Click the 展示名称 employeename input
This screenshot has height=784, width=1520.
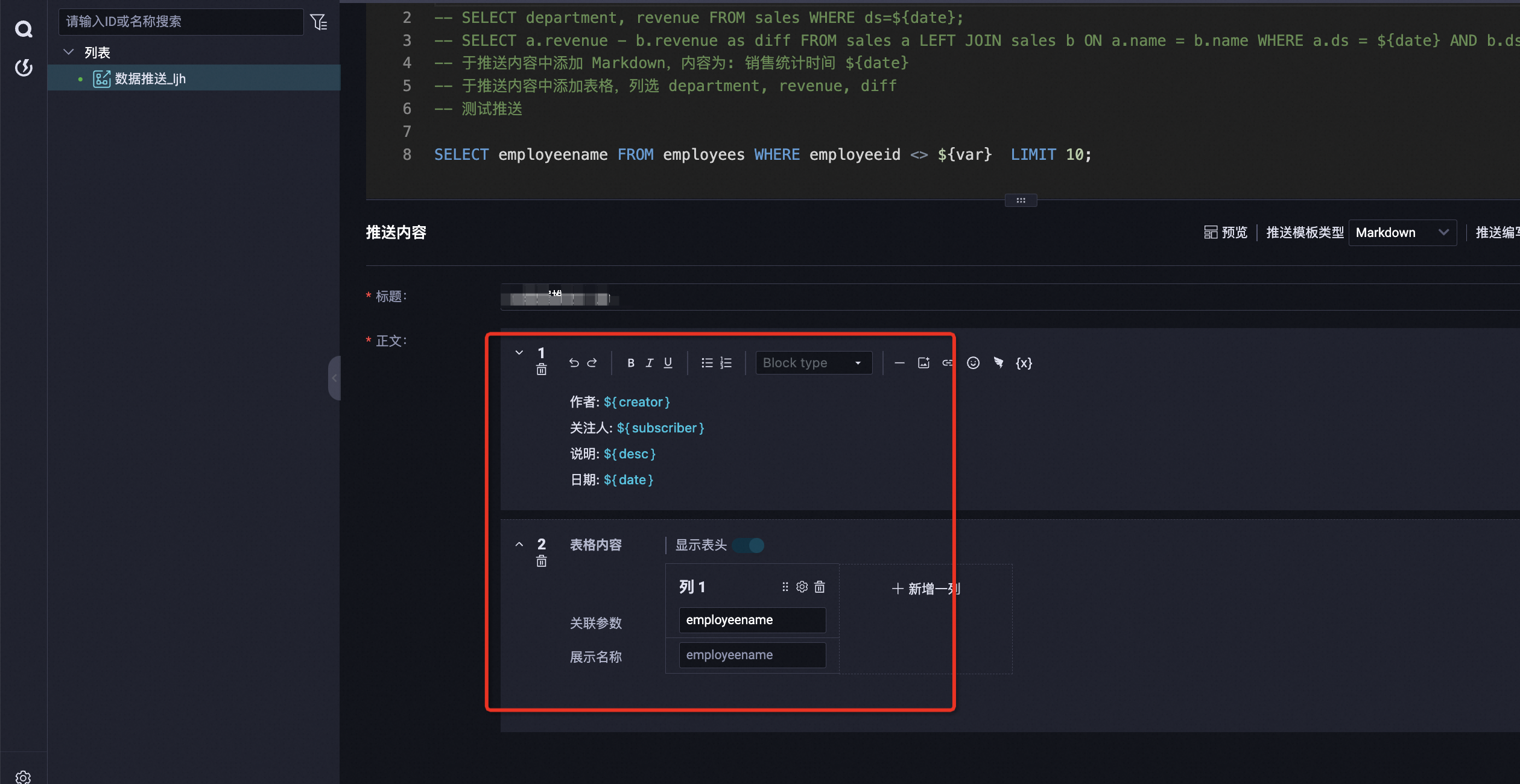752,655
